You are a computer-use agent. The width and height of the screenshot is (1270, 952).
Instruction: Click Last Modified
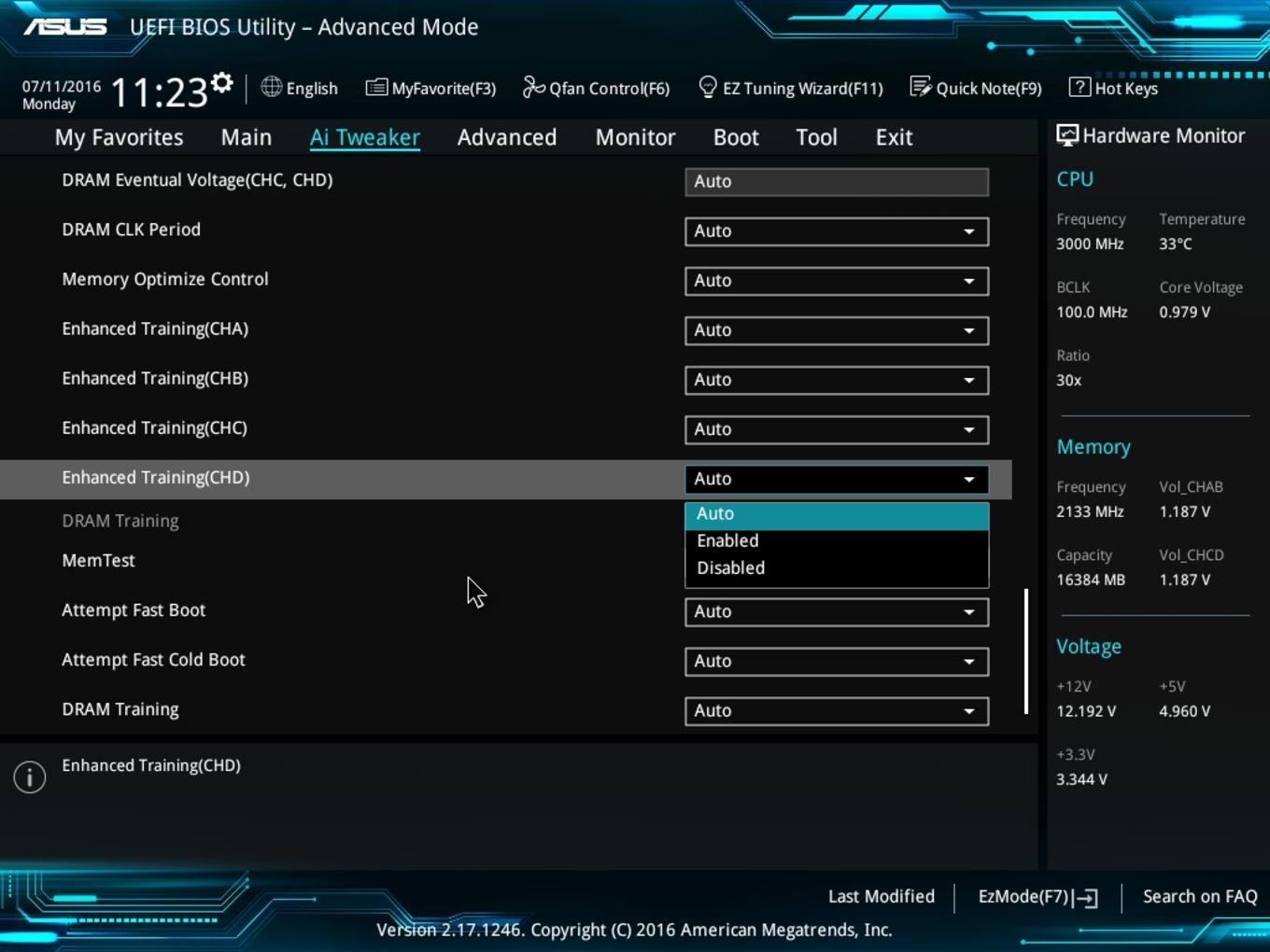881,897
